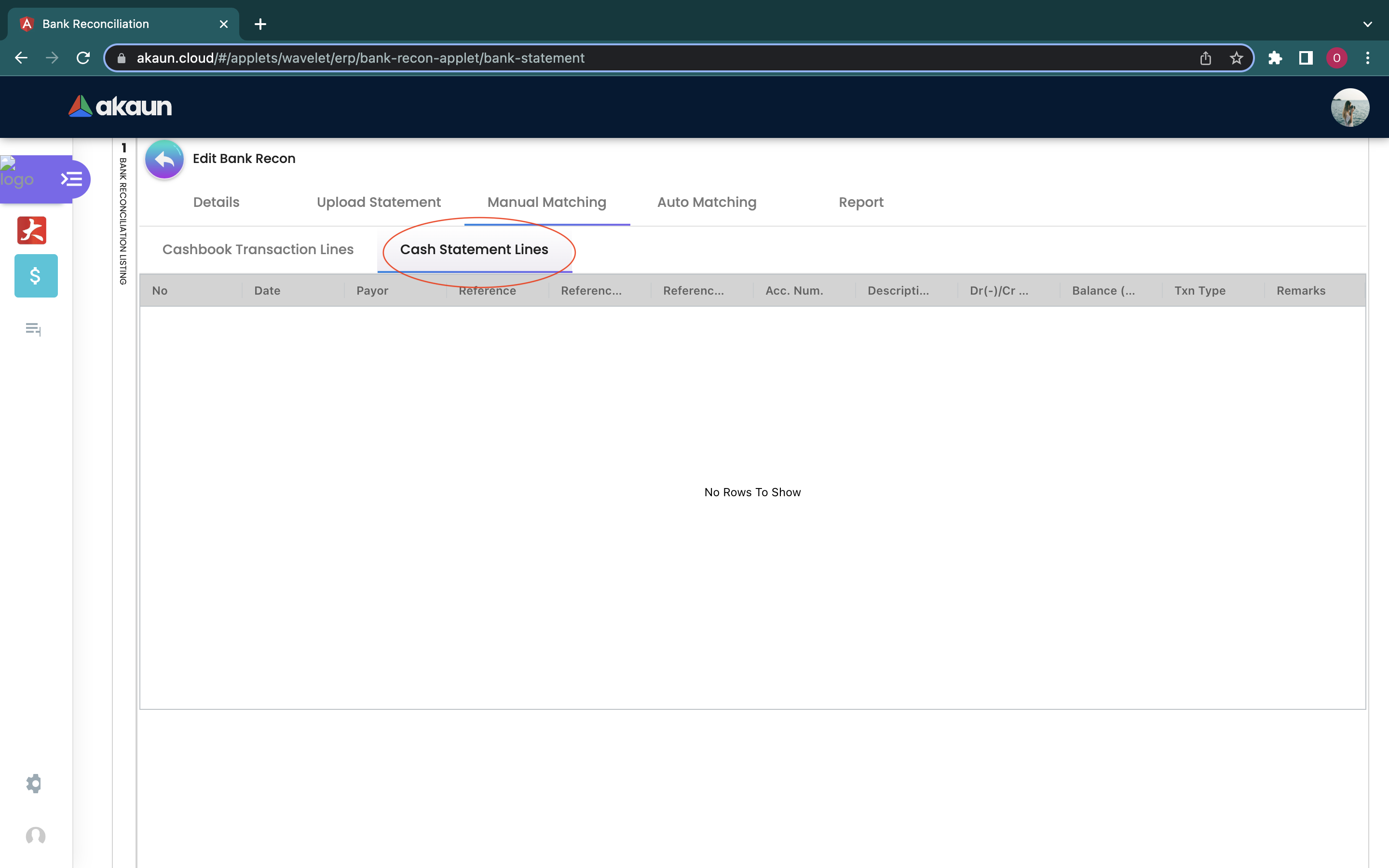
Task: Open the red Acrobat-style applet icon
Action: coord(32,230)
